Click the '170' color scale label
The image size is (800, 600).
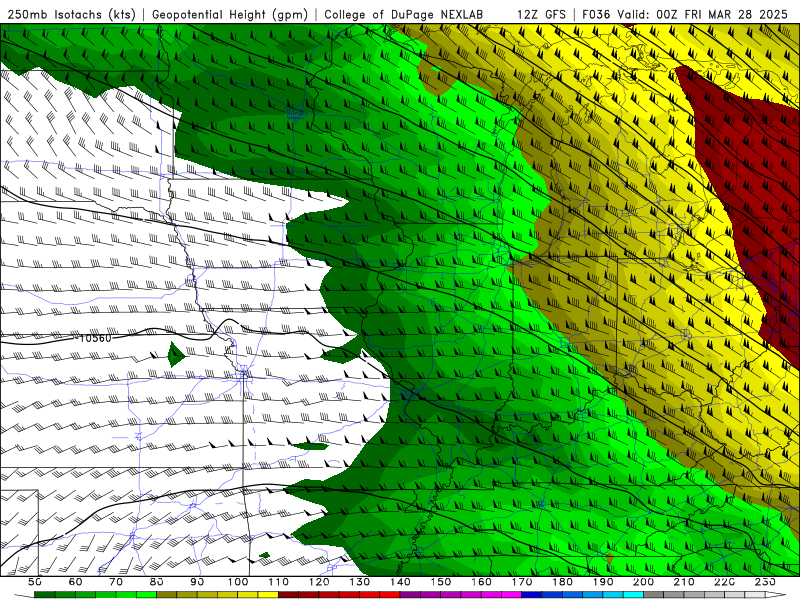(522, 582)
